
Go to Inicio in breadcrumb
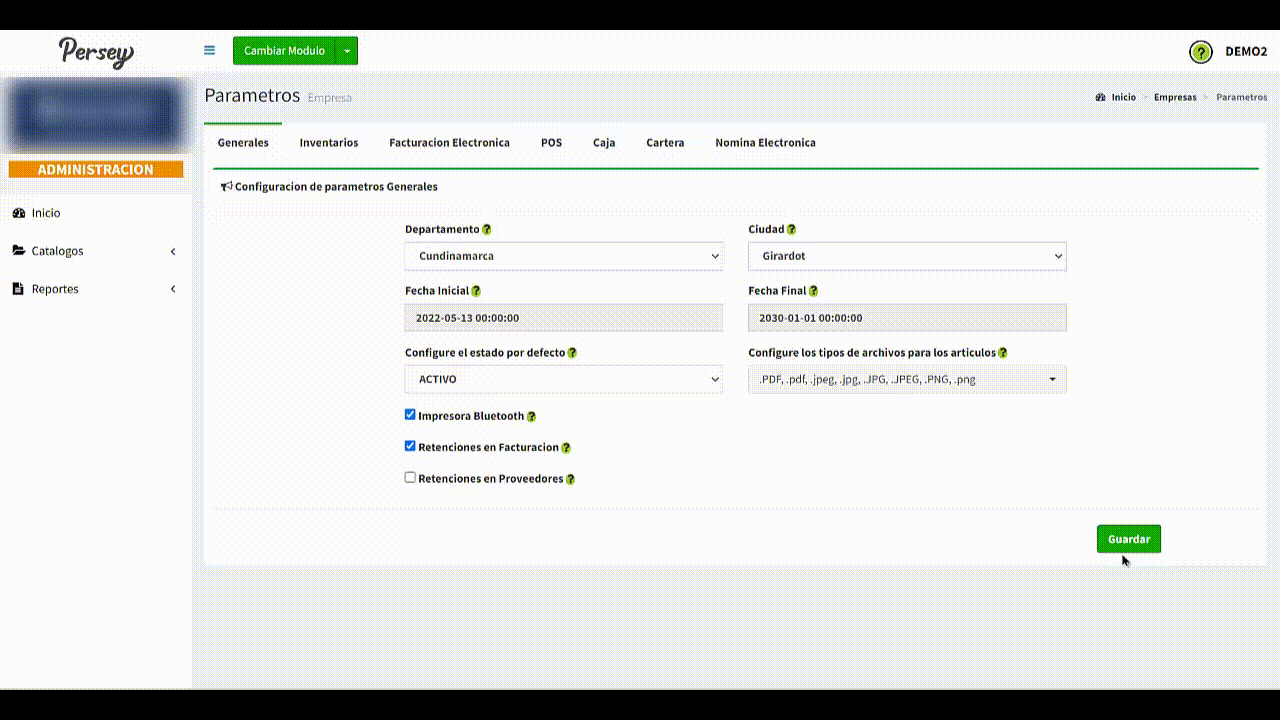click(1123, 98)
